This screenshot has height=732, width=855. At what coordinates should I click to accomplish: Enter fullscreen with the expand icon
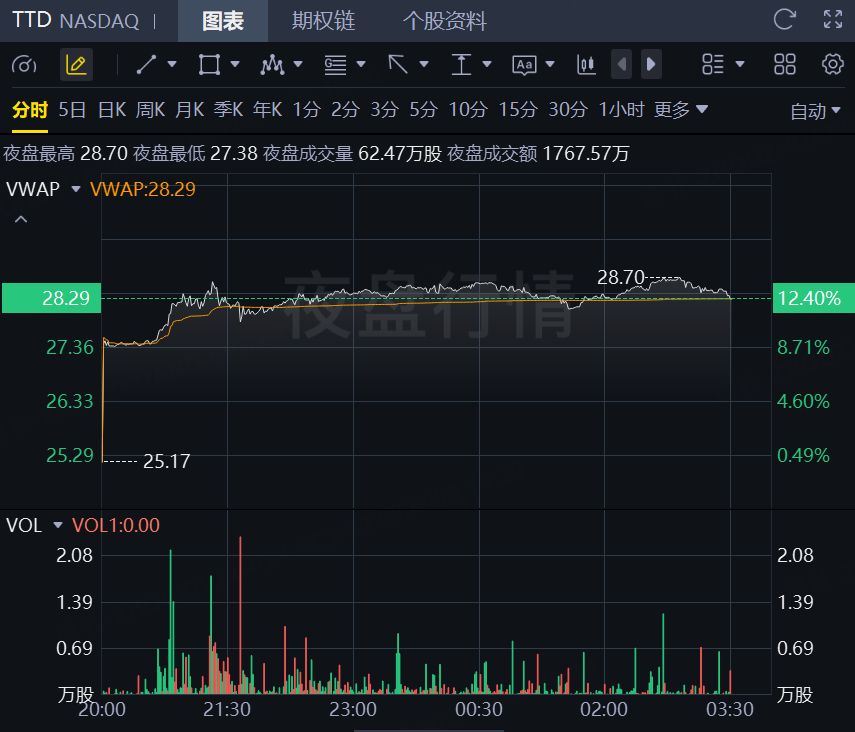[833, 19]
